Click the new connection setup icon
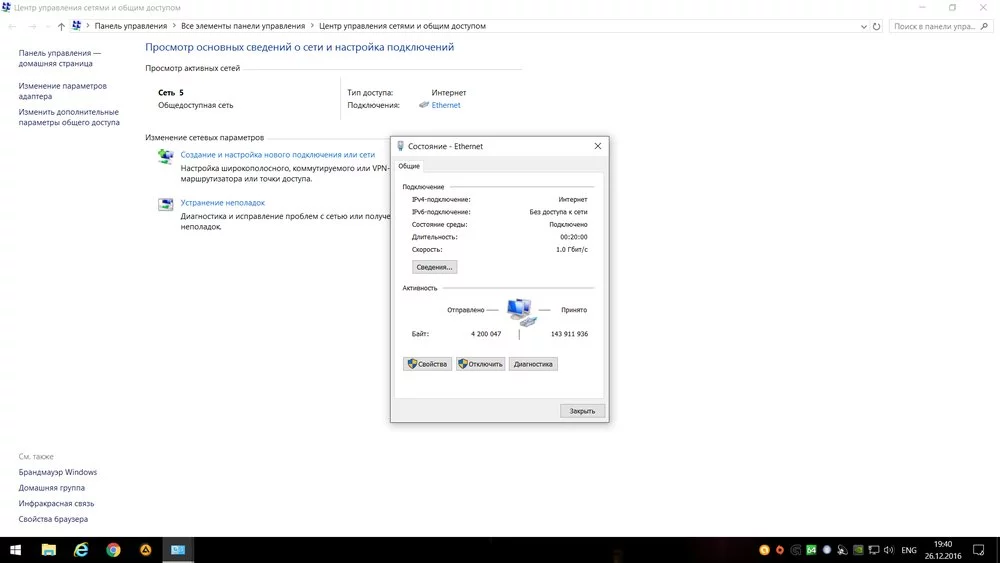The width and height of the screenshot is (1000, 563). [166, 157]
